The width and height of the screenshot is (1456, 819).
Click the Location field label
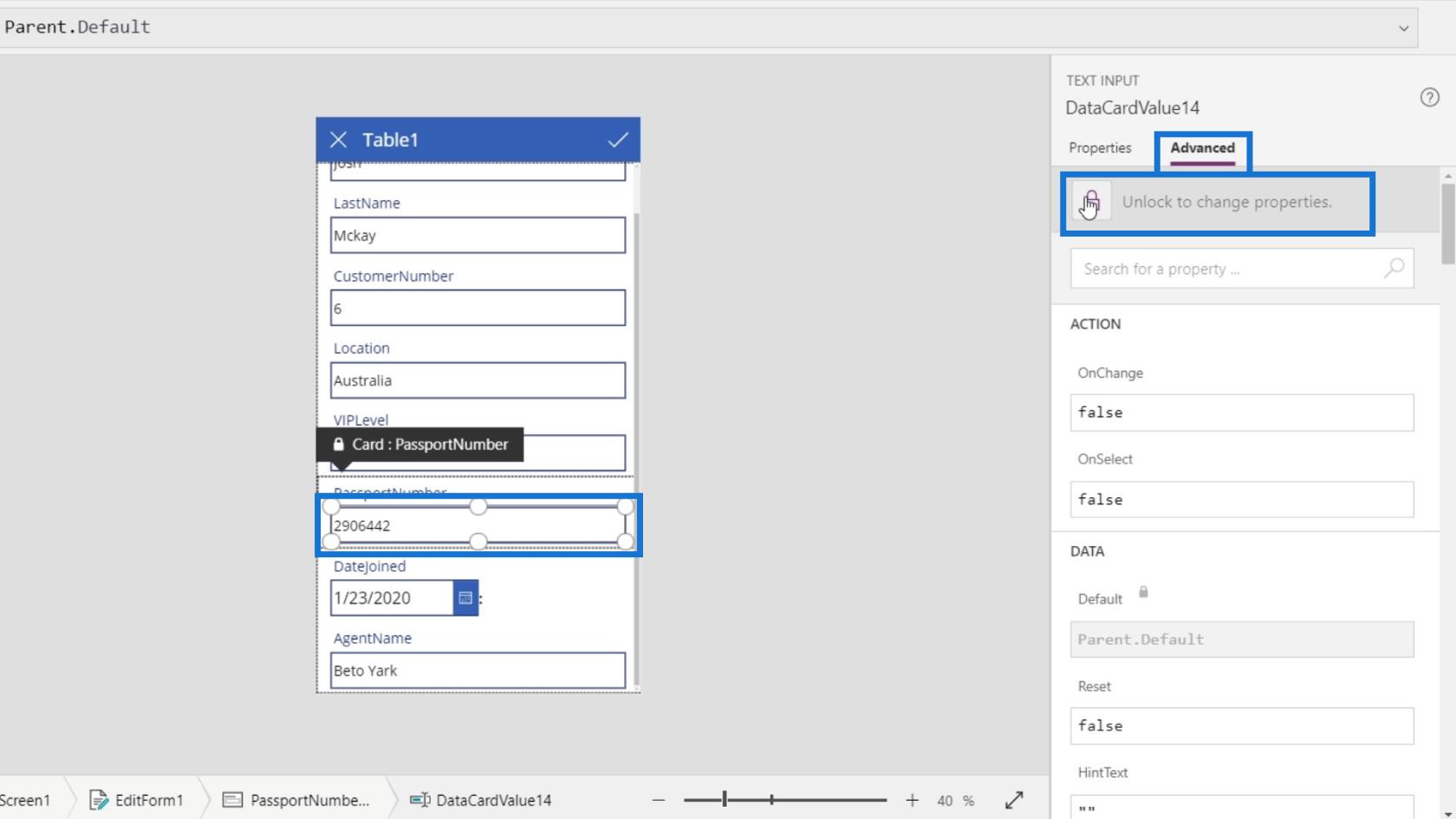pos(361,348)
